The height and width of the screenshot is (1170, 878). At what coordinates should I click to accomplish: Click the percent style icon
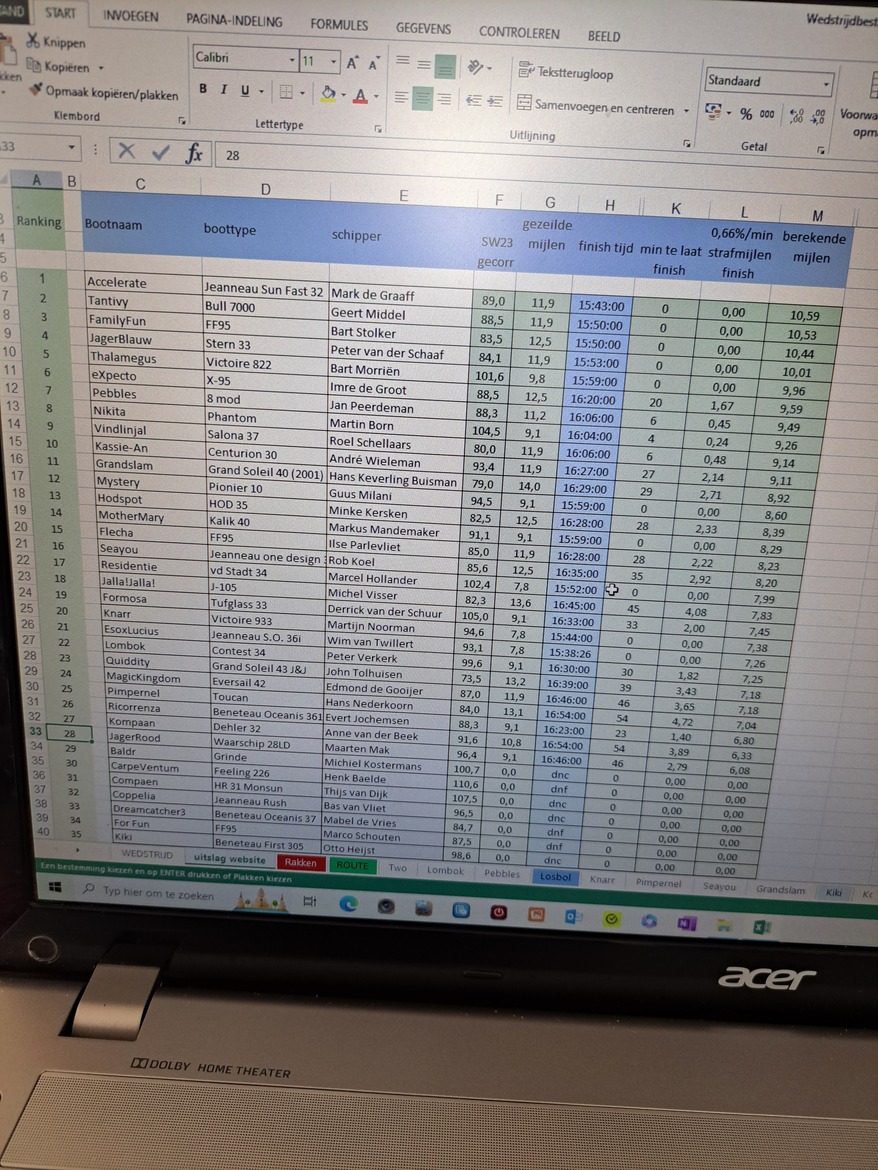[x=746, y=114]
